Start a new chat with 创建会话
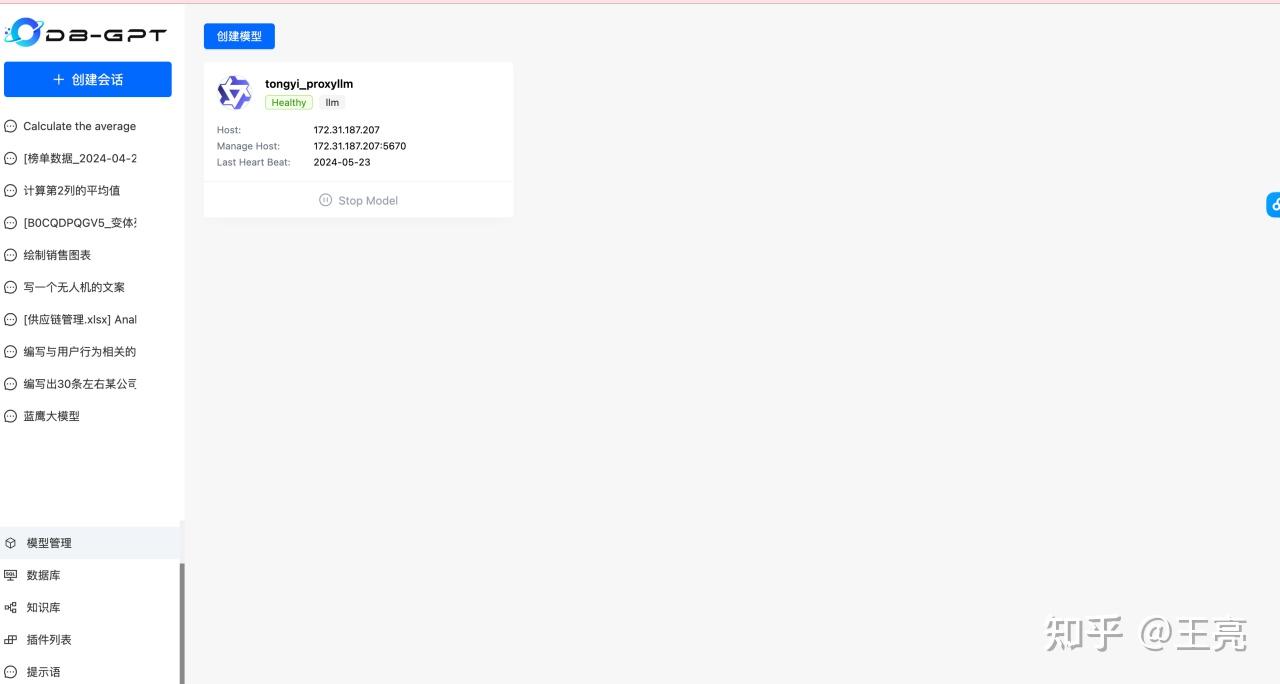 click(x=88, y=79)
